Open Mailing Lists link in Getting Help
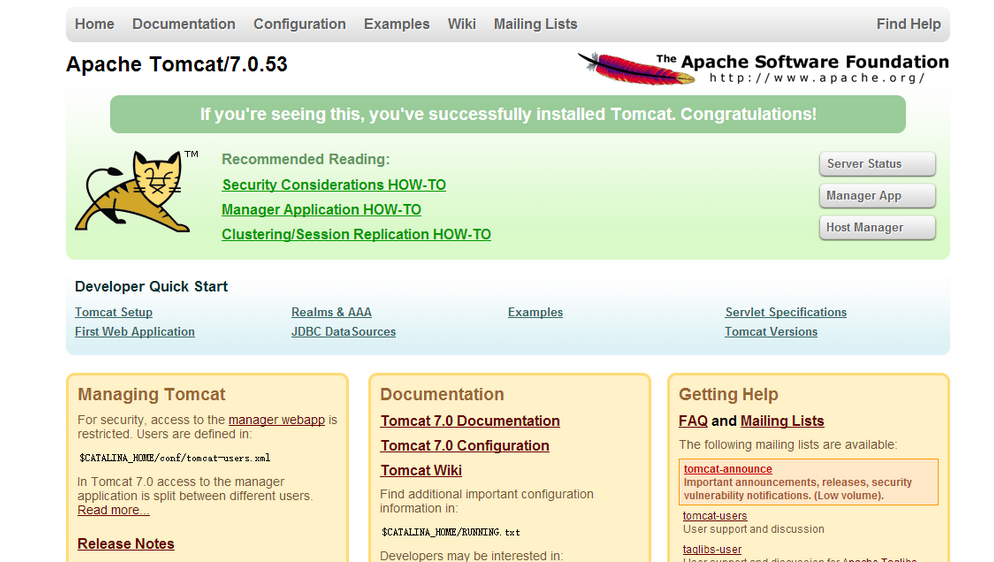 (782, 421)
